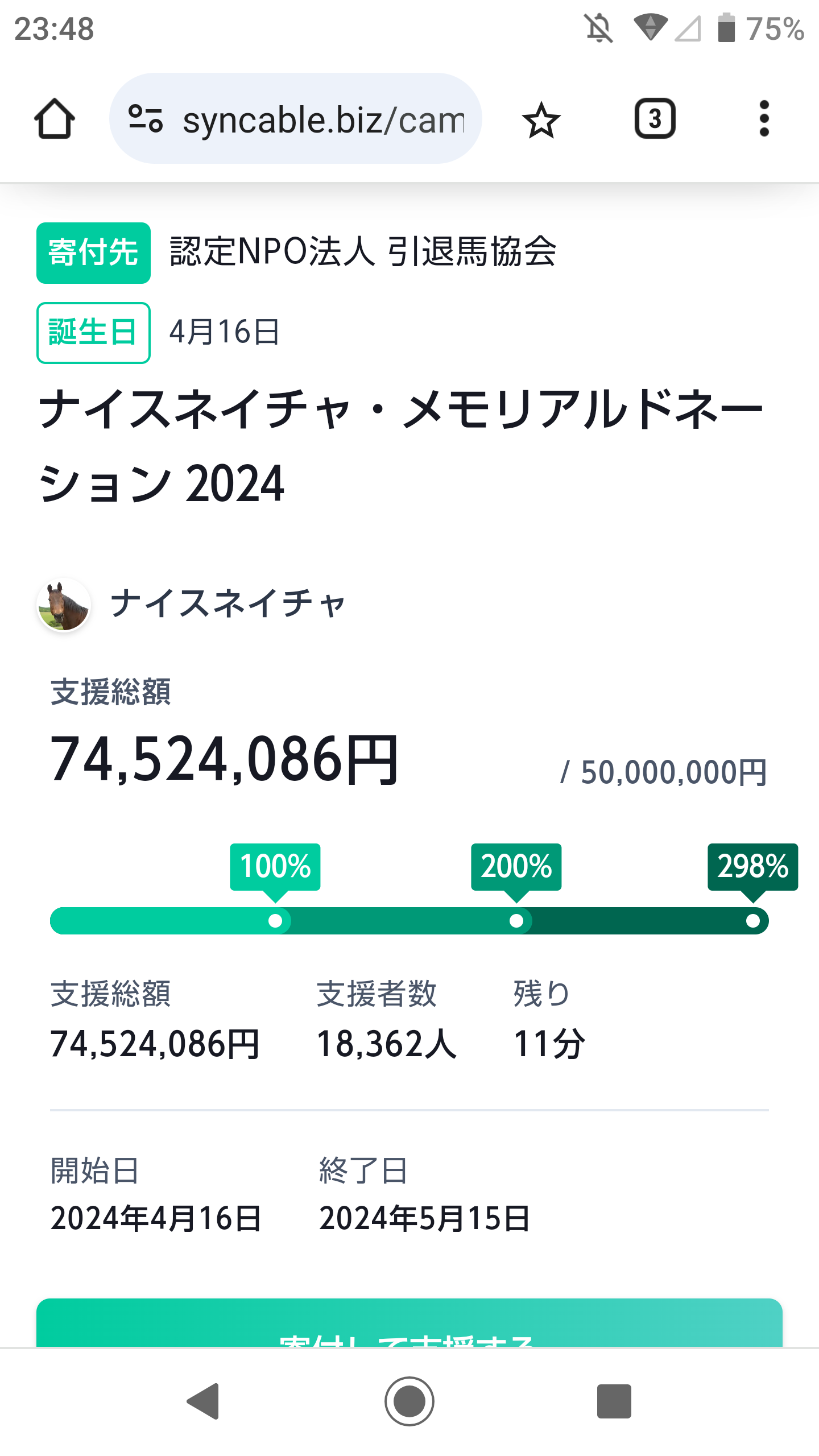The image size is (819, 1456).
Task: Click the syncable.biz address bar URL
Action: pyautogui.click(x=323, y=120)
